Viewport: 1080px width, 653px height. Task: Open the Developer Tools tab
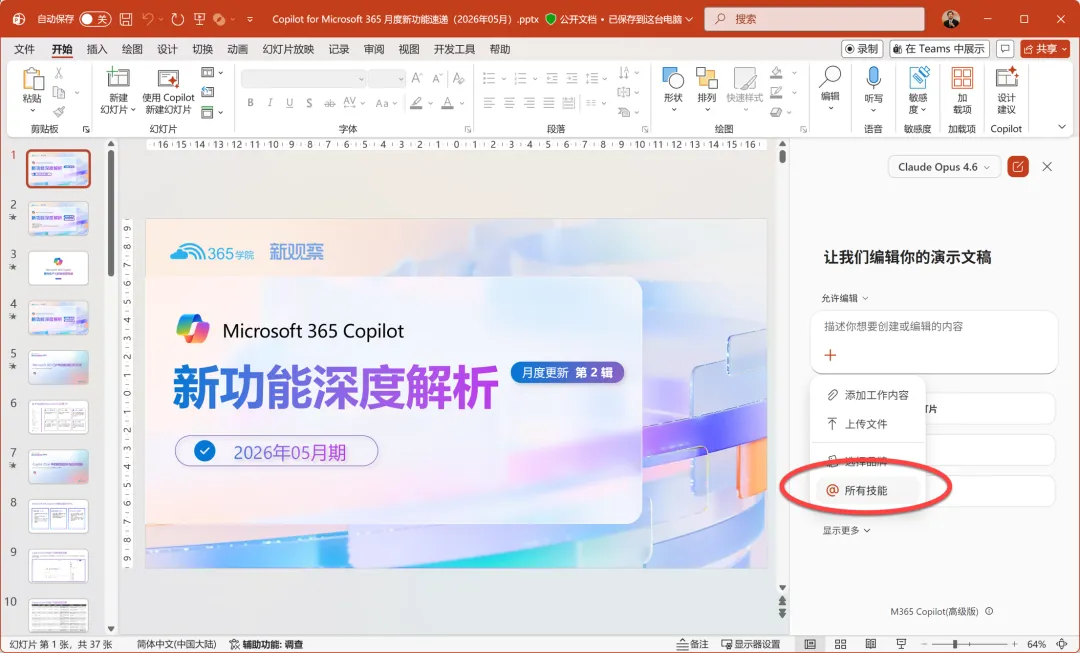(454, 49)
